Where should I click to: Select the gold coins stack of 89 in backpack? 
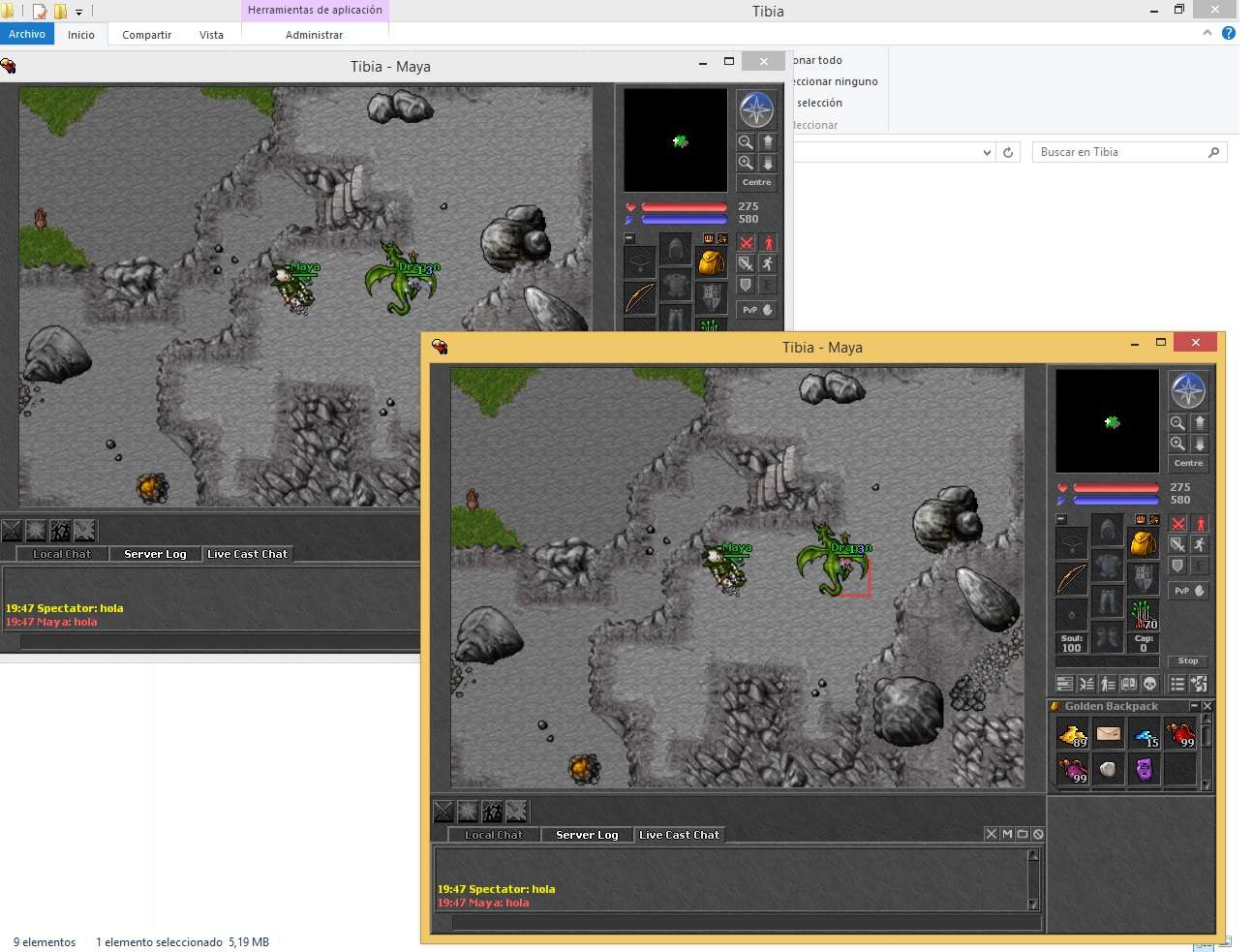pyautogui.click(x=1073, y=734)
